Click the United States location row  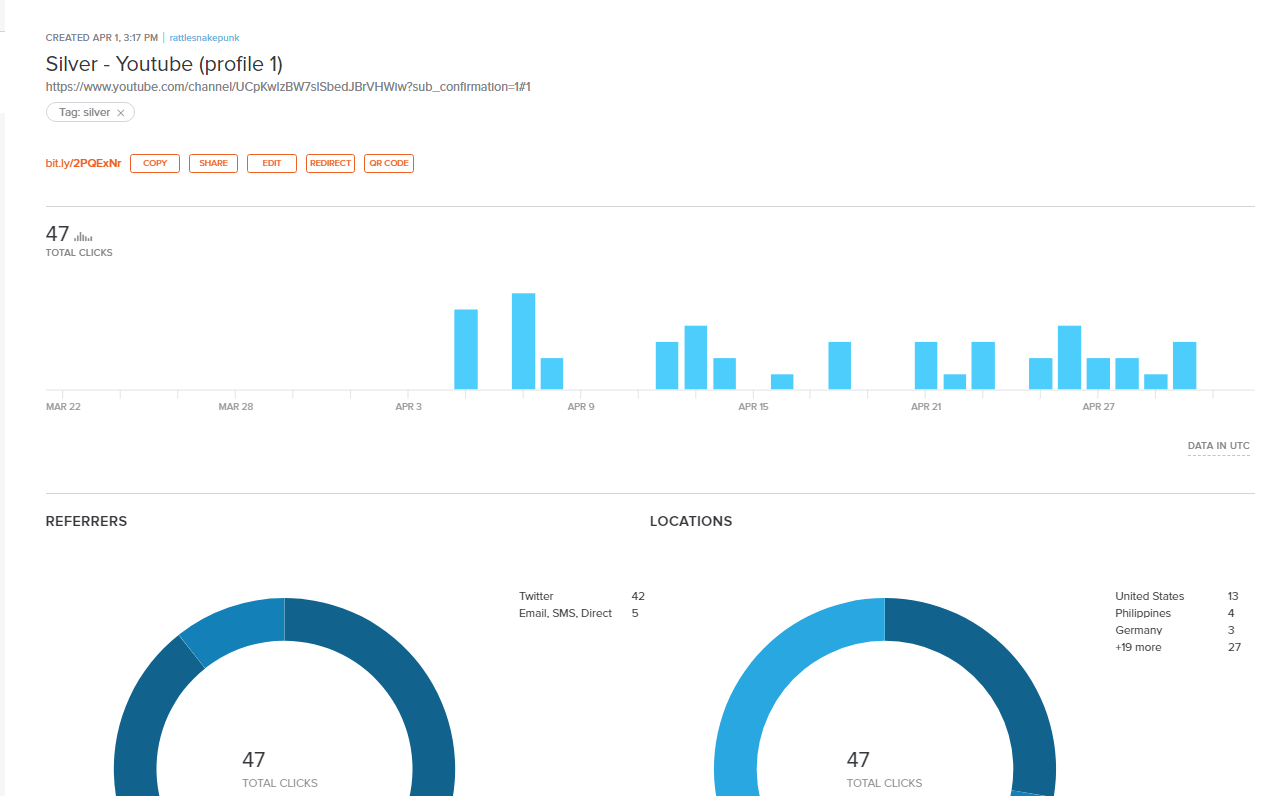point(1178,596)
